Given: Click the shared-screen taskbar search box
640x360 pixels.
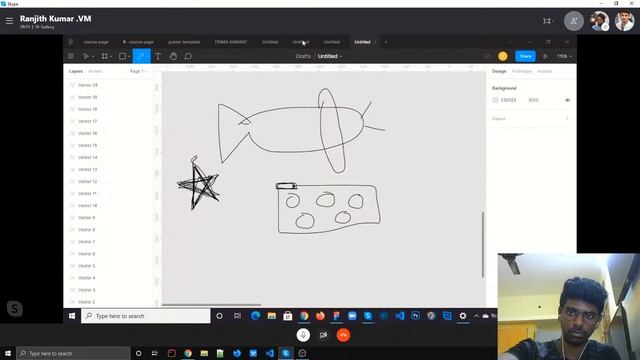Looking at the screenshot, I should [x=146, y=316].
